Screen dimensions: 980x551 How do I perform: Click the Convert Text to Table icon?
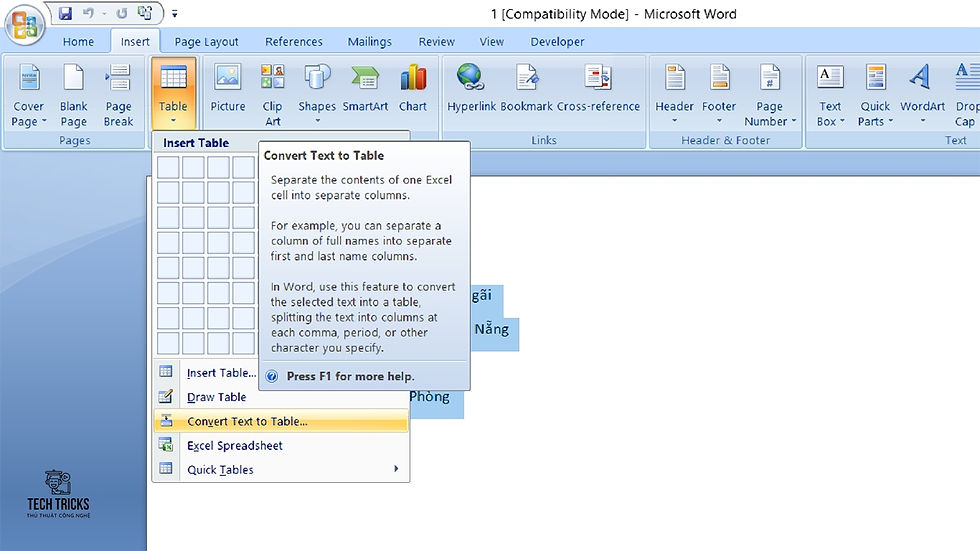tap(166, 420)
